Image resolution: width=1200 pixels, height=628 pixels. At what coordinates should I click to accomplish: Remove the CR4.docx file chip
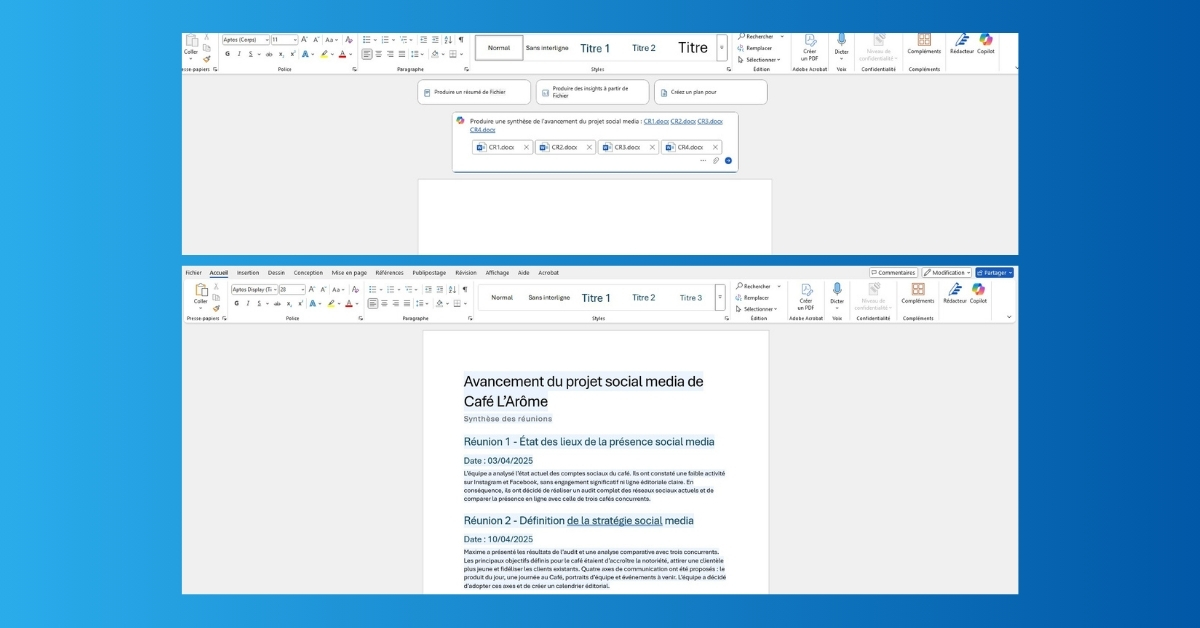pyautogui.click(x=715, y=147)
